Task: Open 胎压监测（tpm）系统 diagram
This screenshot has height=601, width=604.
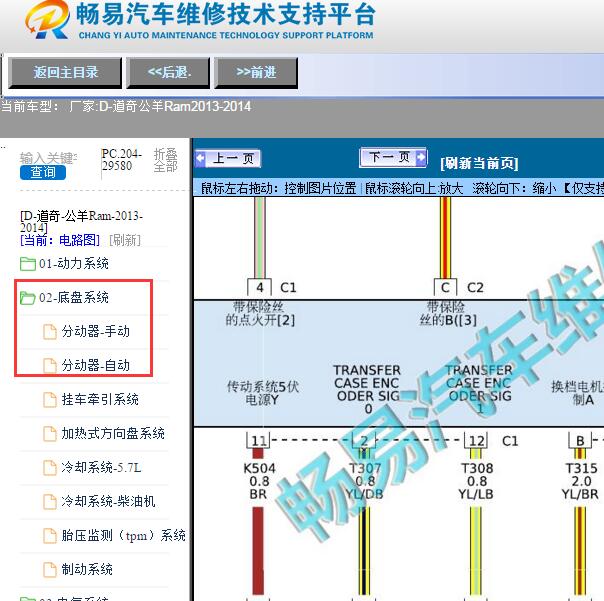Action: (x=124, y=535)
